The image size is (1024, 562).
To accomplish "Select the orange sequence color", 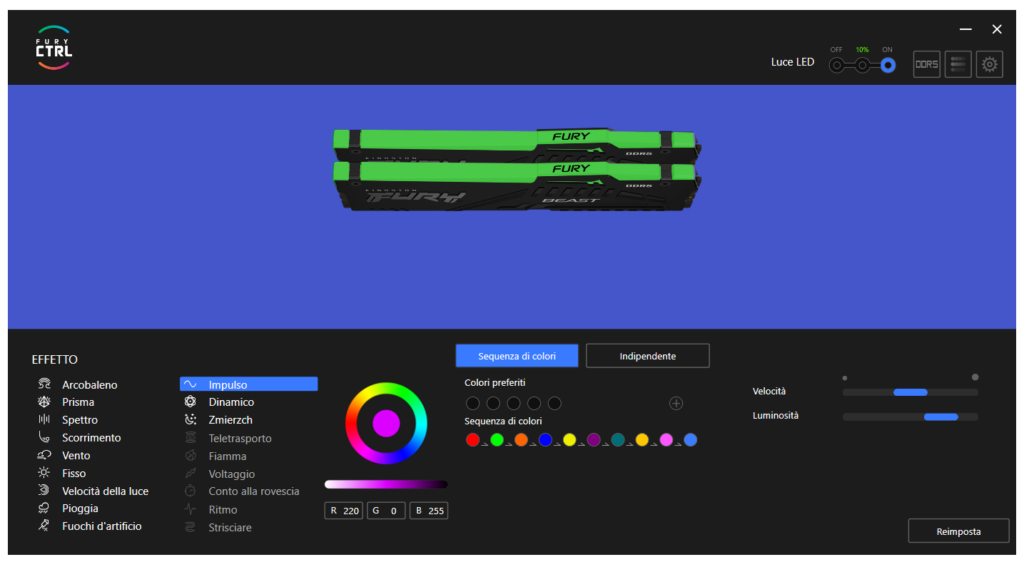I will (x=521, y=440).
